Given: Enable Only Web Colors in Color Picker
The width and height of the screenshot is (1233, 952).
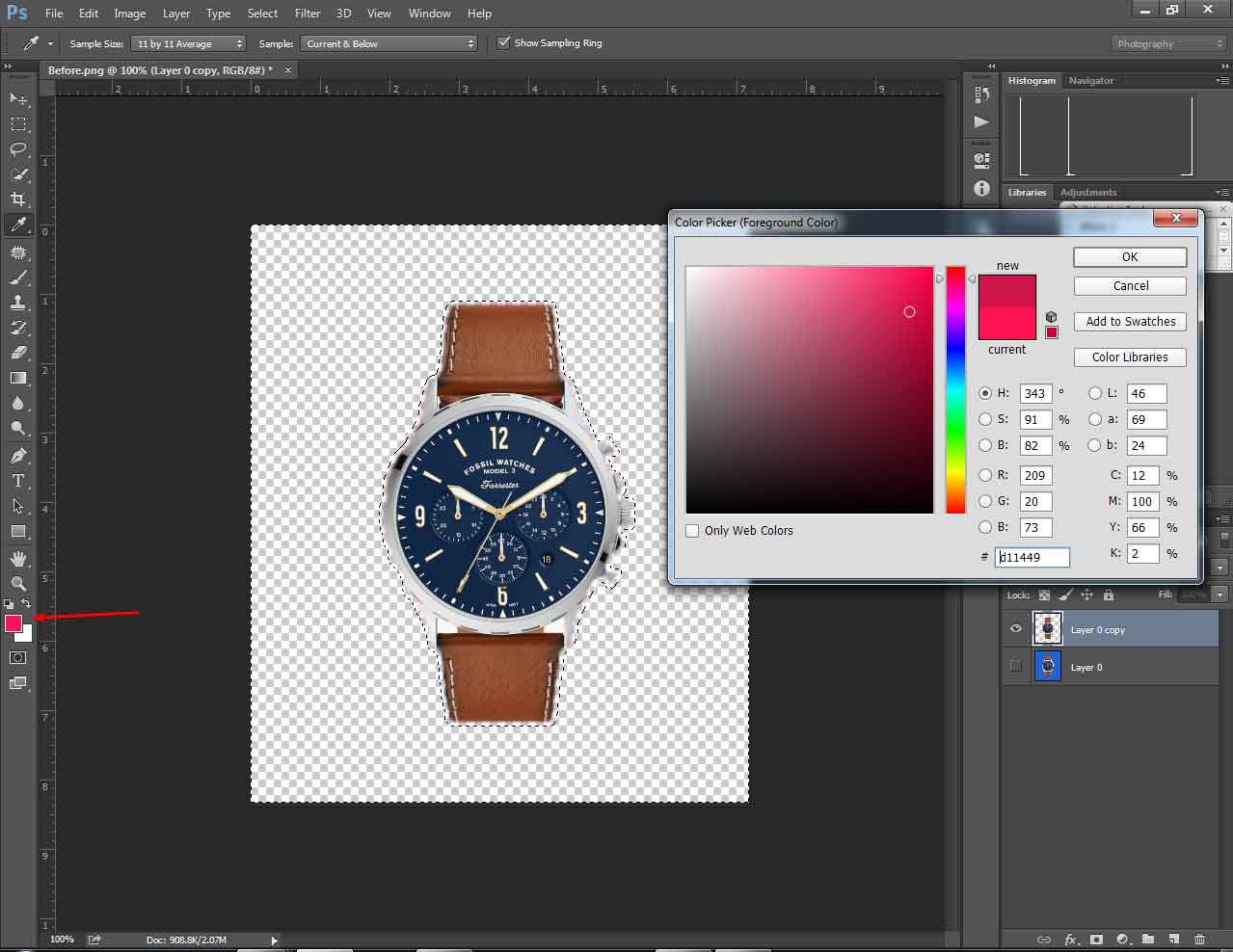Looking at the screenshot, I should coord(692,531).
